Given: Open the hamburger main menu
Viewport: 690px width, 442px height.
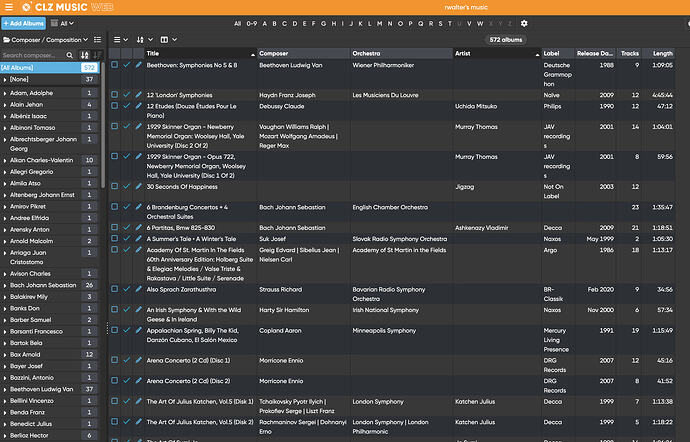Looking at the screenshot, I should tap(8, 7).
